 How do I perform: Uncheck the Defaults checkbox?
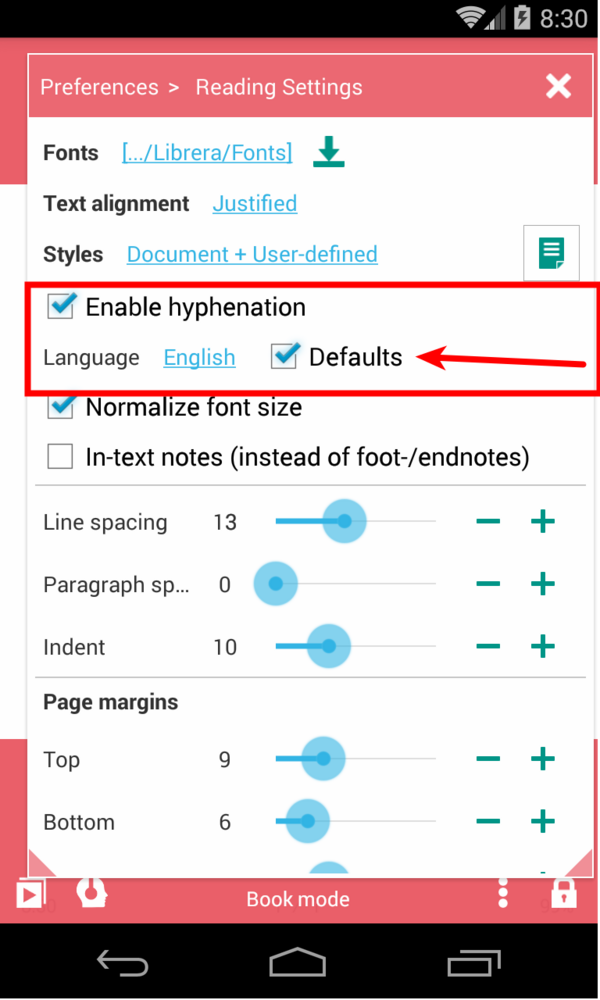click(x=285, y=356)
